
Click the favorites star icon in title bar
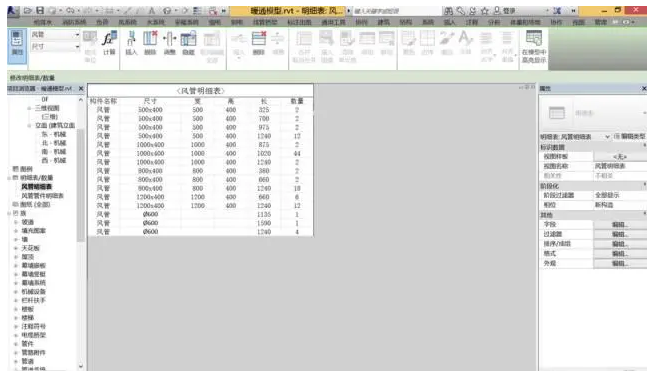(485, 11)
